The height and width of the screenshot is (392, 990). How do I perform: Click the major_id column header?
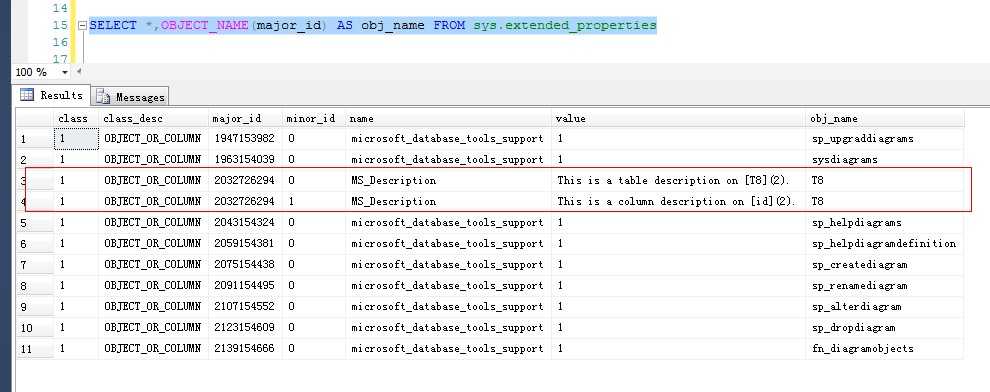tap(246, 119)
